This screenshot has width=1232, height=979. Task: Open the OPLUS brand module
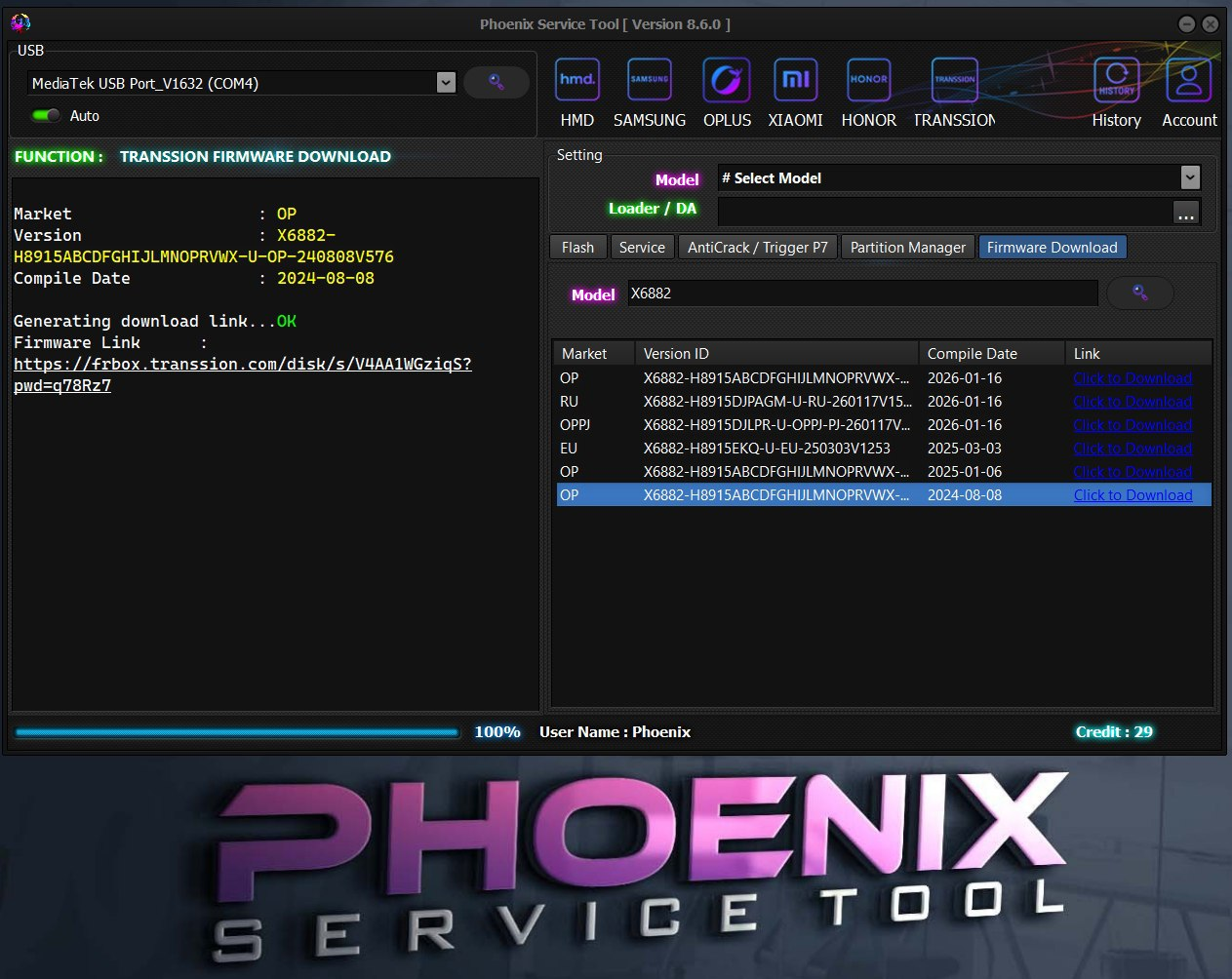[x=727, y=82]
